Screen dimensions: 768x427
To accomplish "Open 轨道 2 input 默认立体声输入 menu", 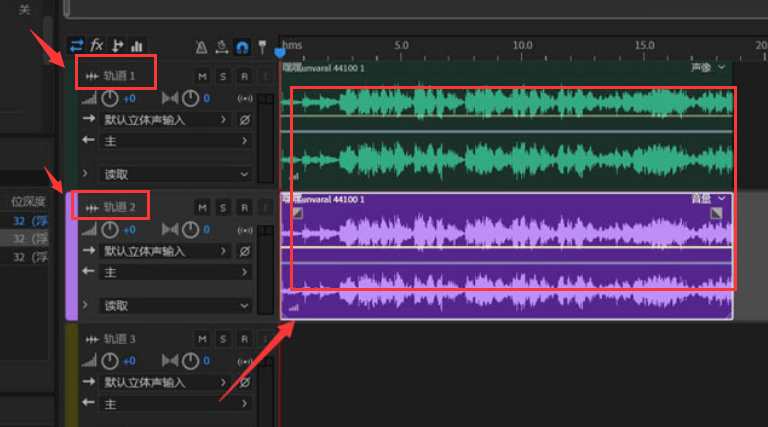I will pos(165,251).
